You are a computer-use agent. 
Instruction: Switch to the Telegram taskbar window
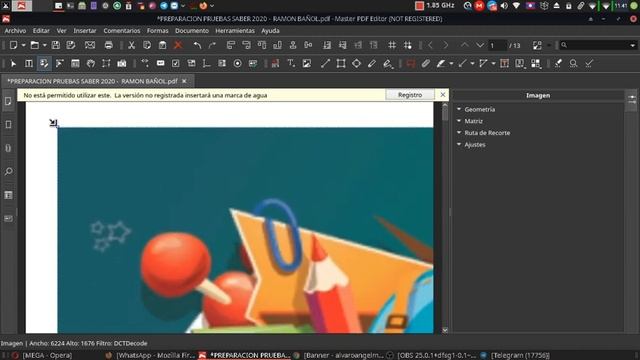516,356
